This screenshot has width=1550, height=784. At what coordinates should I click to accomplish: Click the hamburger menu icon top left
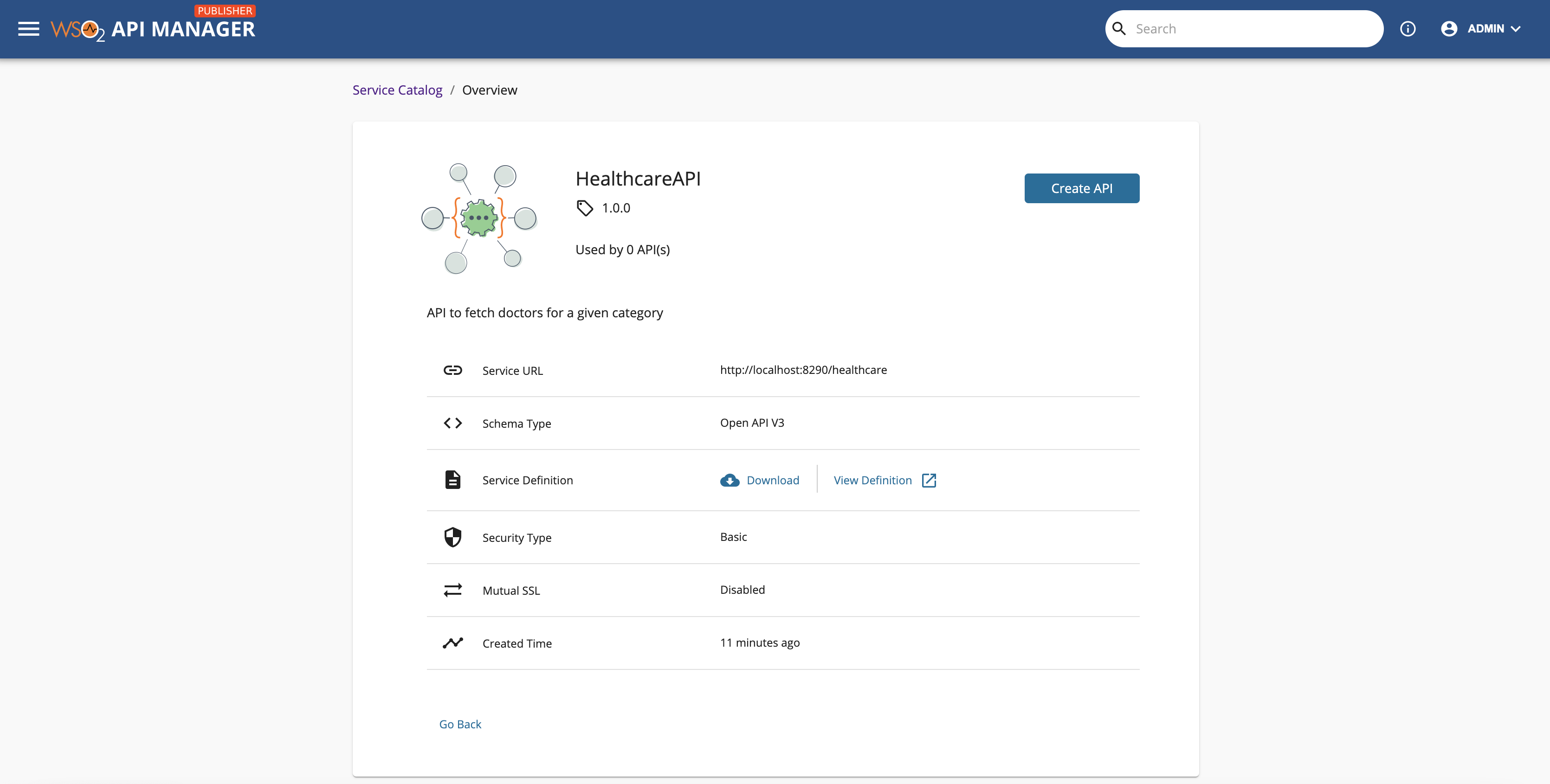(x=28, y=28)
